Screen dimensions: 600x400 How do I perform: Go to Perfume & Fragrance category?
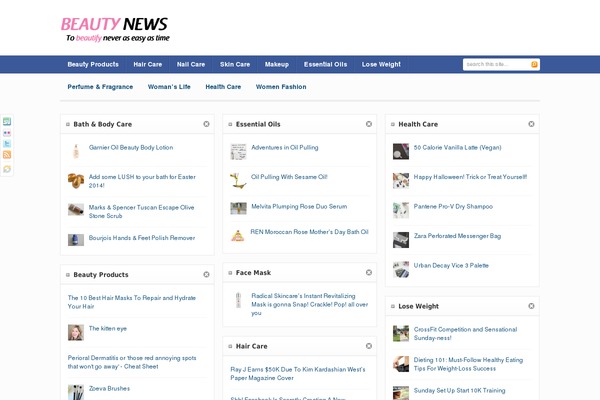[100, 87]
